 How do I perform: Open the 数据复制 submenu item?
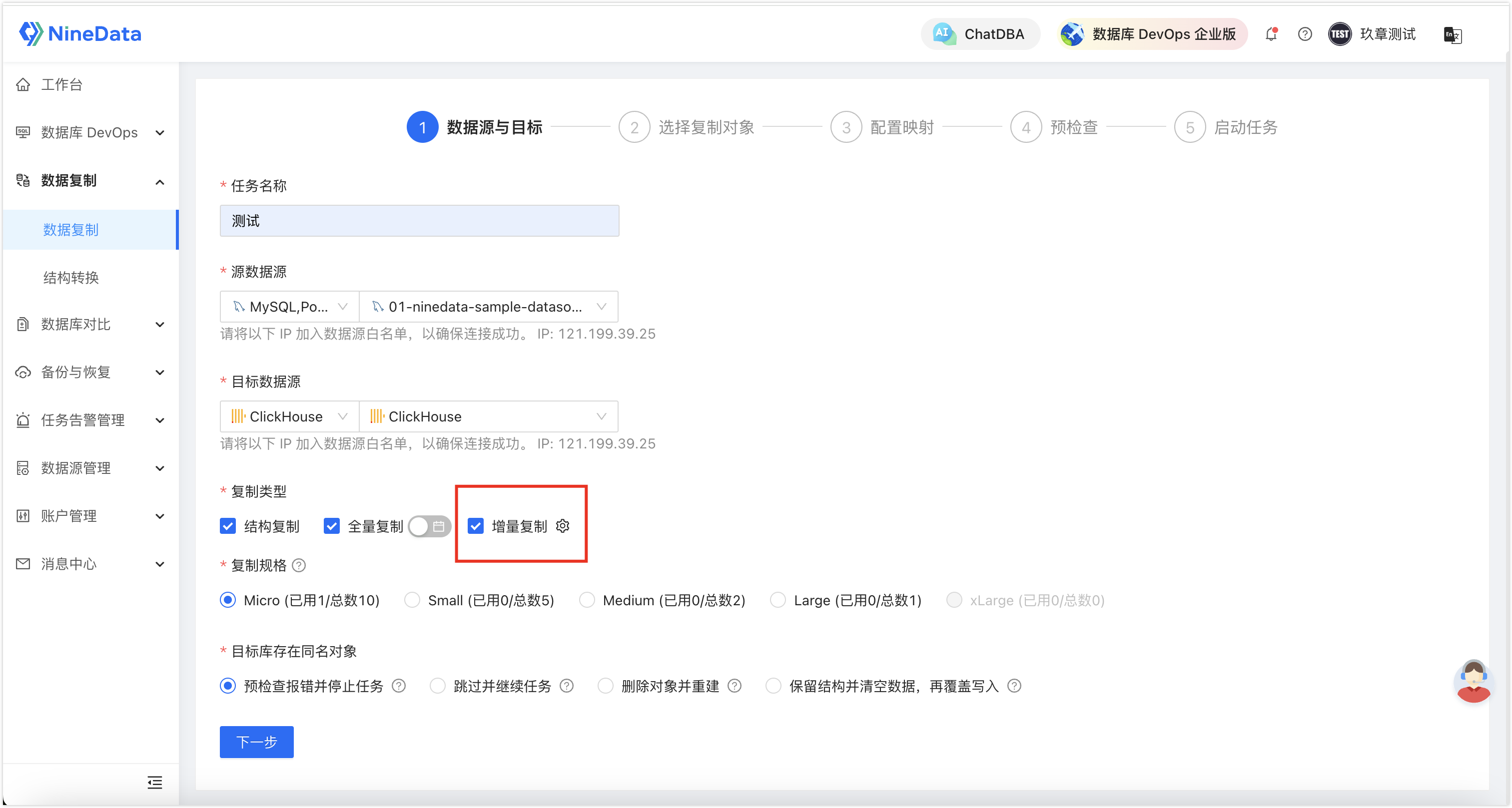pos(90,229)
